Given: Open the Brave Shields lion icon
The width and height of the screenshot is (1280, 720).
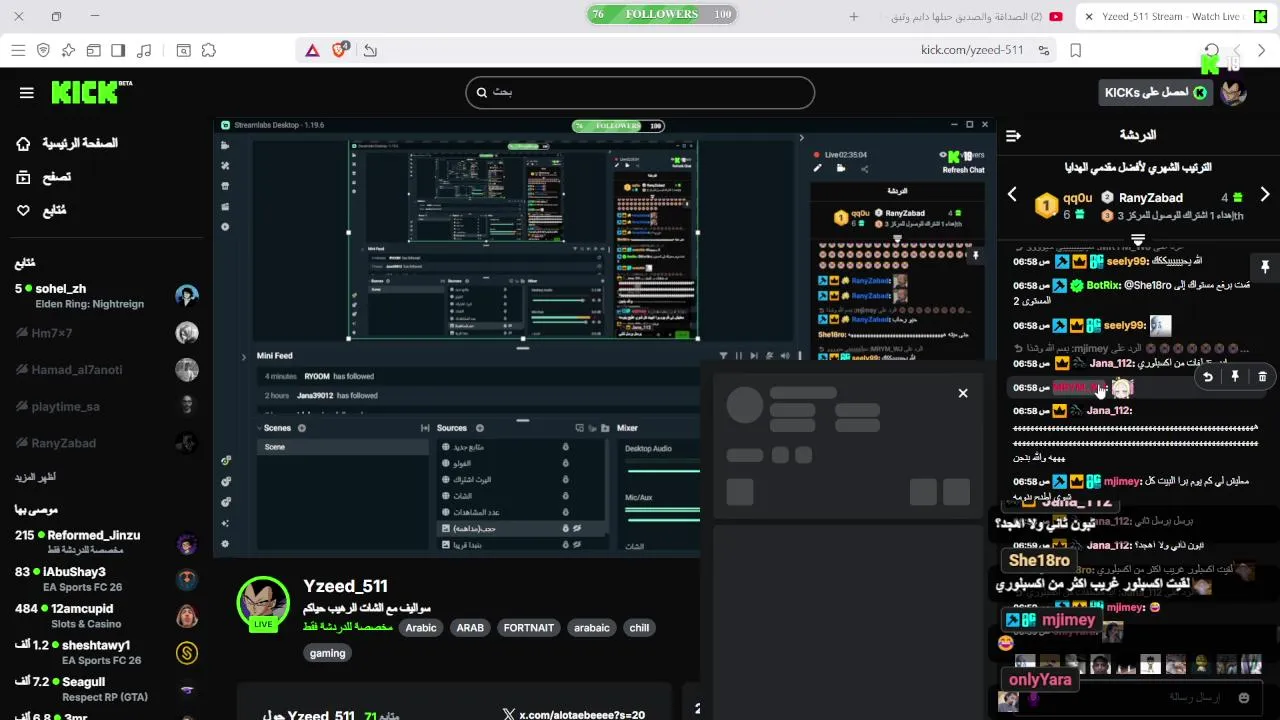Looking at the screenshot, I should (x=340, y=50).
